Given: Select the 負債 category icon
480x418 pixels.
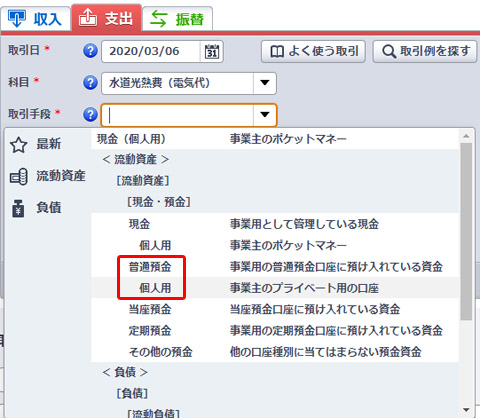Looking at the screenshot, I should pos(18,208).
